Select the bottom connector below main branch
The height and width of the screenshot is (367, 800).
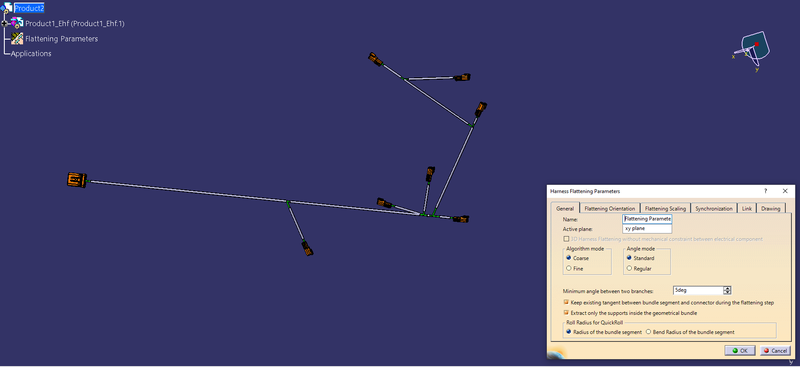click(307, 248)
